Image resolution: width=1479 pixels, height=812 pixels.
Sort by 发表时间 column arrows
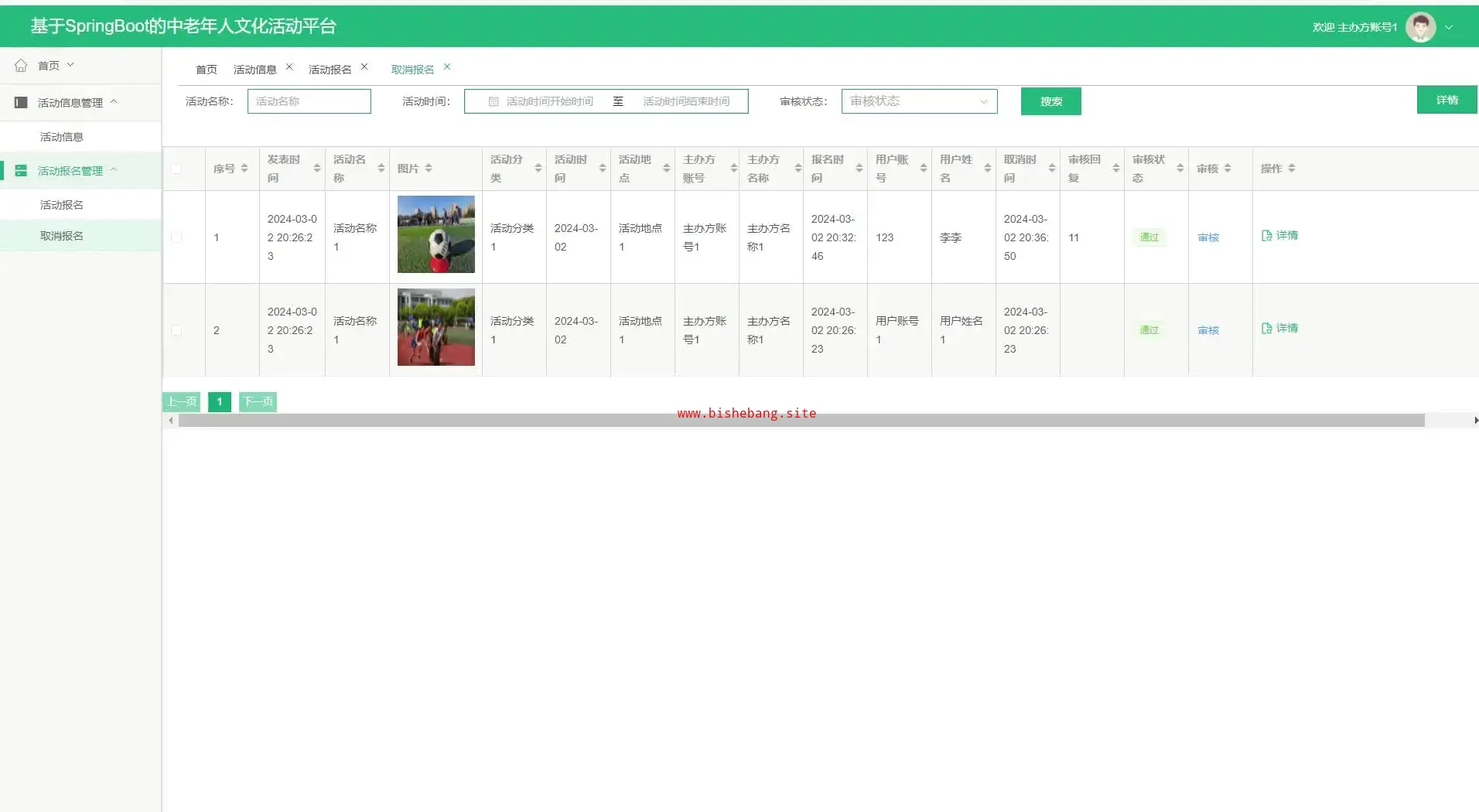point(317,168)
